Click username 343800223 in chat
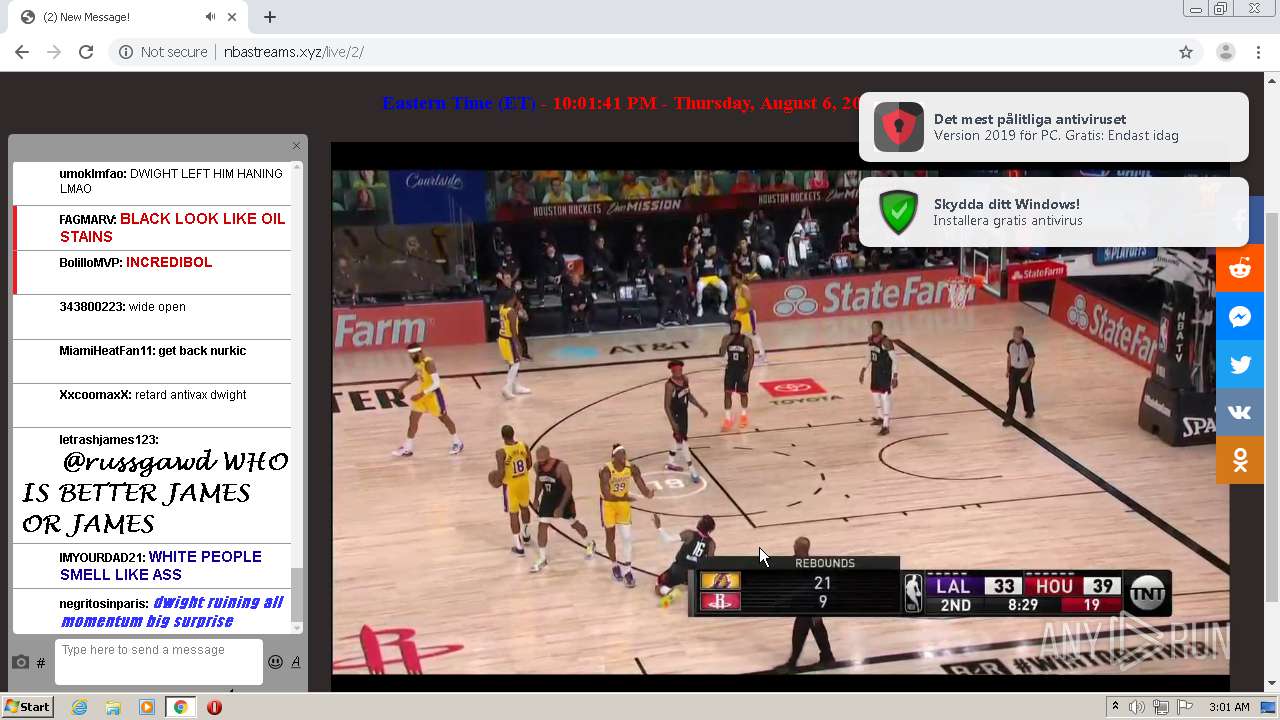This screenshot has width=1280, height=720. pos(92,307)
